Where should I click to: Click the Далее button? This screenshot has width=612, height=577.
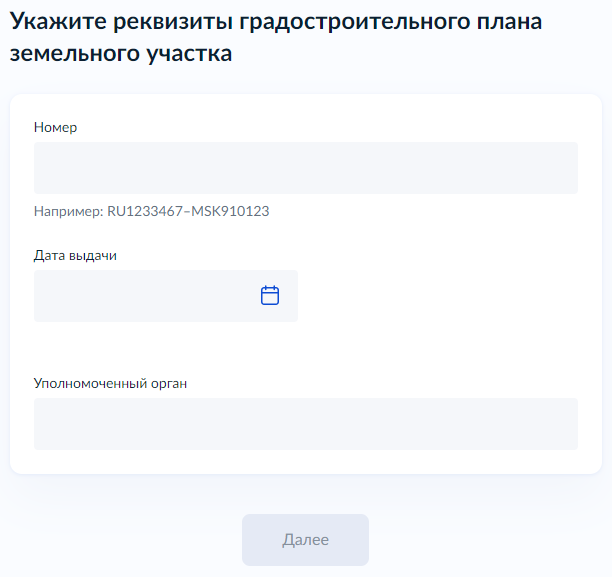click(305, 540)
